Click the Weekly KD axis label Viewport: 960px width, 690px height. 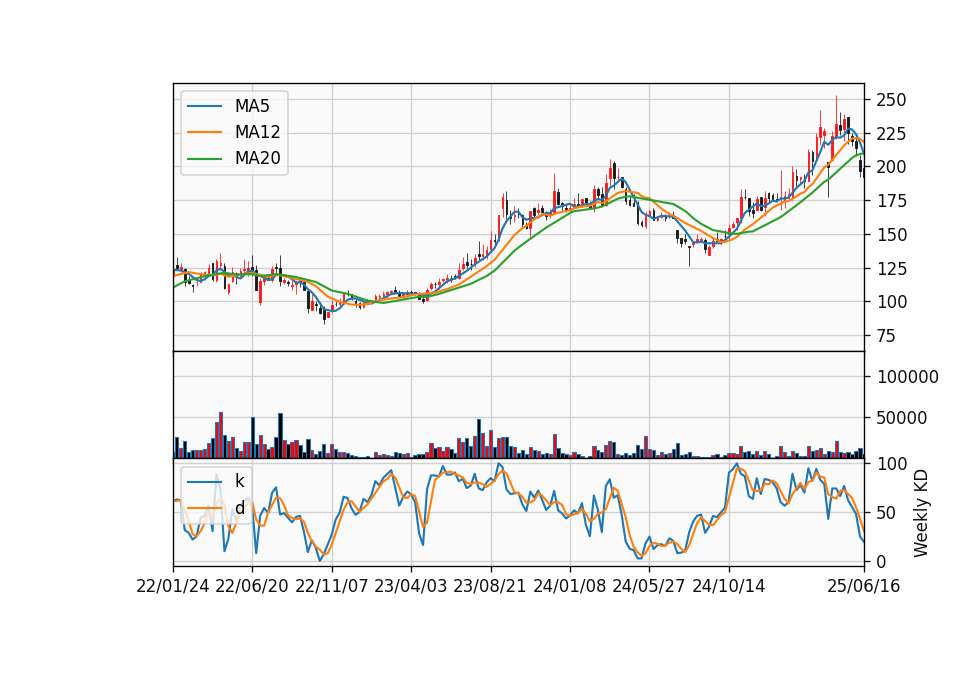point(921,513)
